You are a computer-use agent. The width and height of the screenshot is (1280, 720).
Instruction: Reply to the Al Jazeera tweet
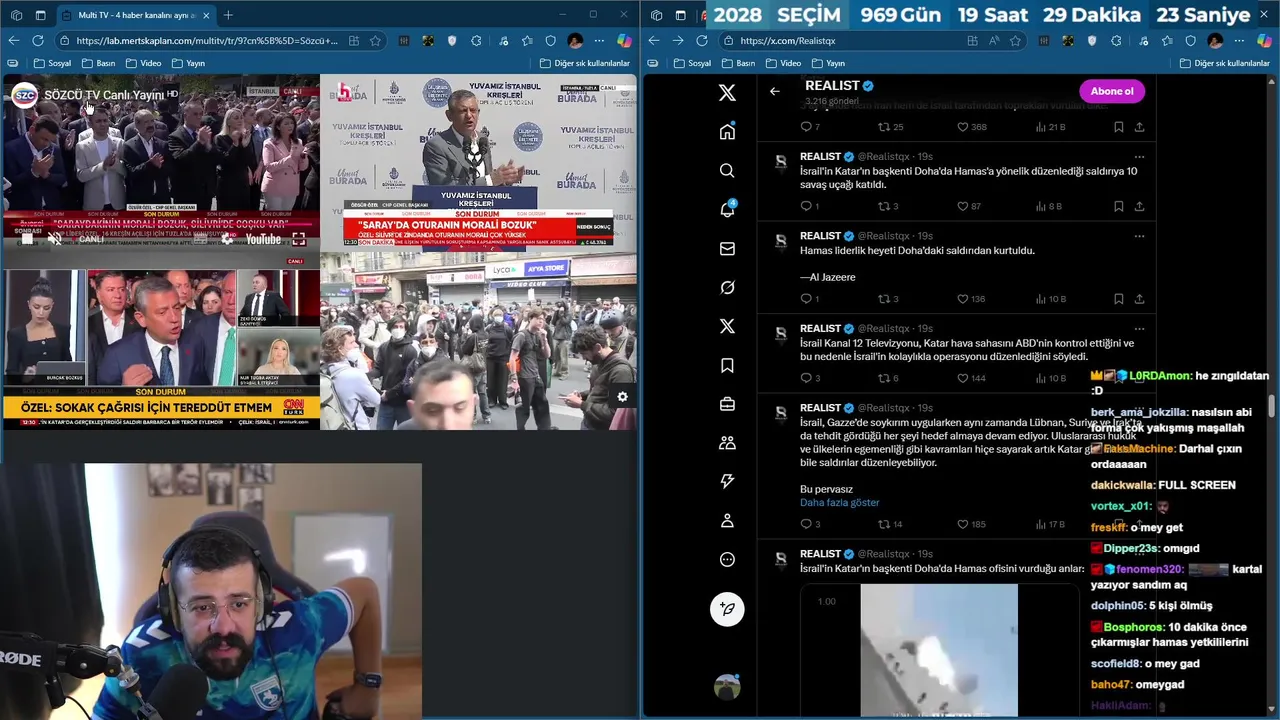pos(806,298)
